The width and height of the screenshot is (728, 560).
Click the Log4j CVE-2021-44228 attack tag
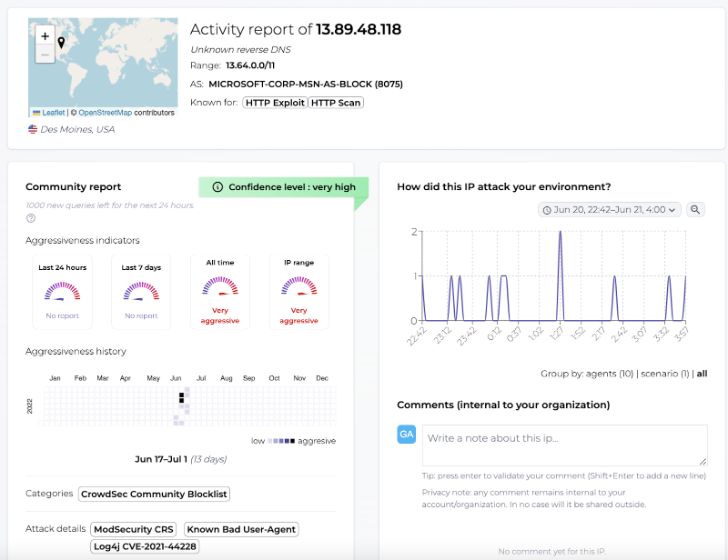(145, 546)
